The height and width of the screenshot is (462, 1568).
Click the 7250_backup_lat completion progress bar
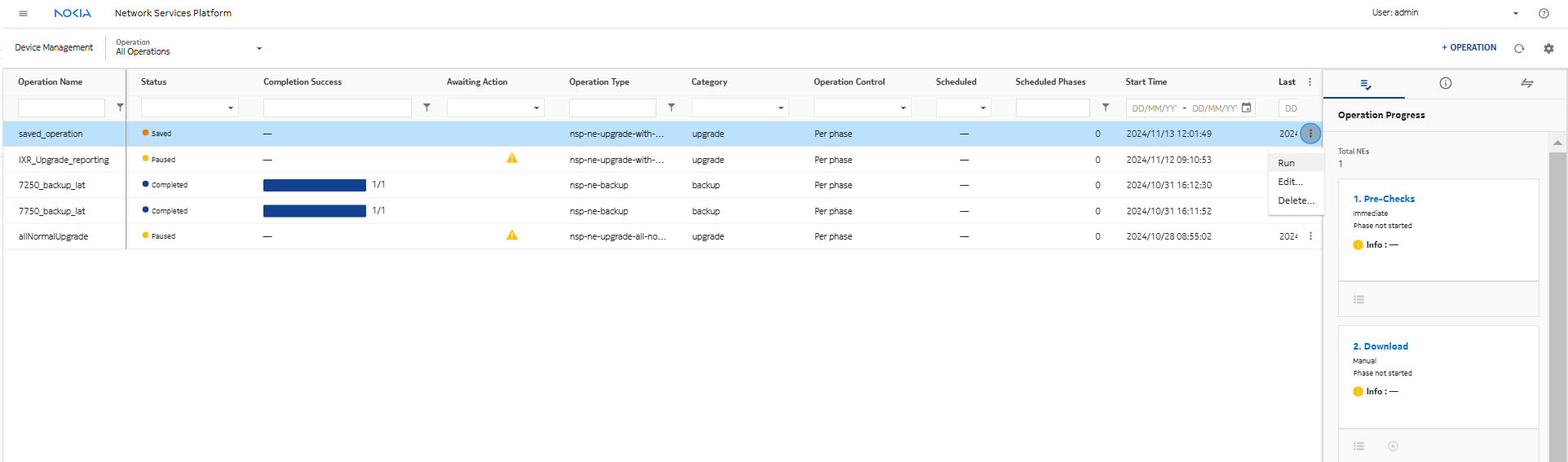(314, 185)
